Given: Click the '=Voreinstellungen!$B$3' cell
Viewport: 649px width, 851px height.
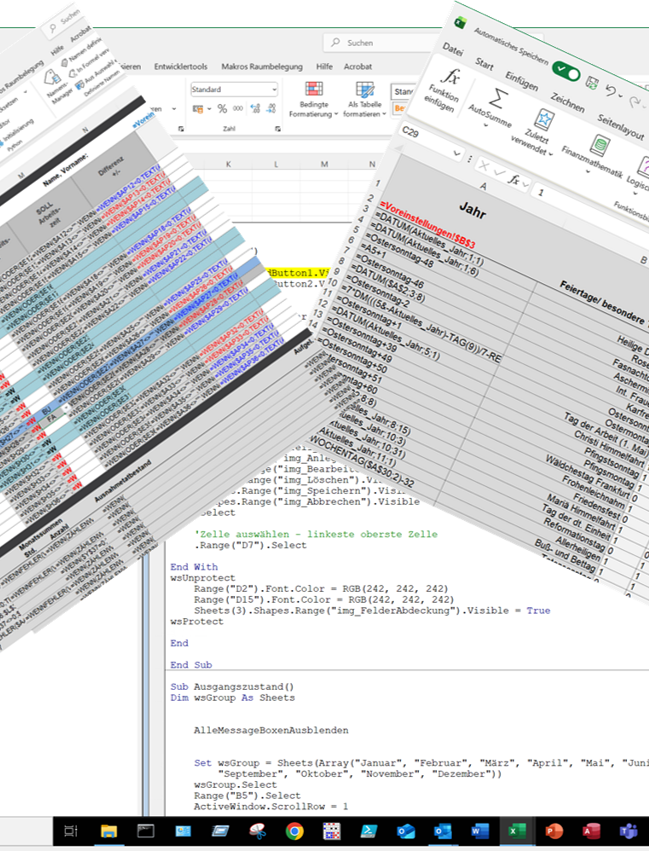Looking at the screenshot, I should (428, 224).
